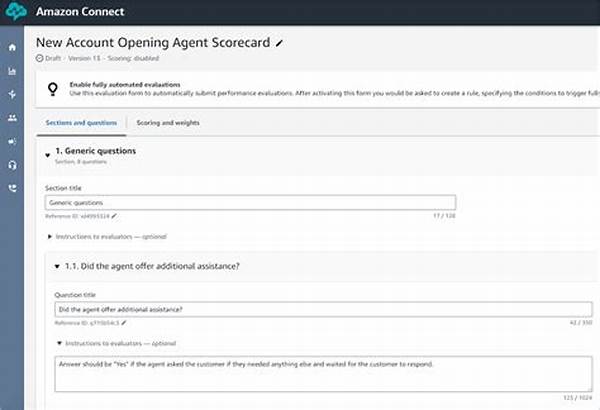Open the Users sidebar icon
Image resolution: width=600 pixels, height=410 pixels.
point(12,118)
